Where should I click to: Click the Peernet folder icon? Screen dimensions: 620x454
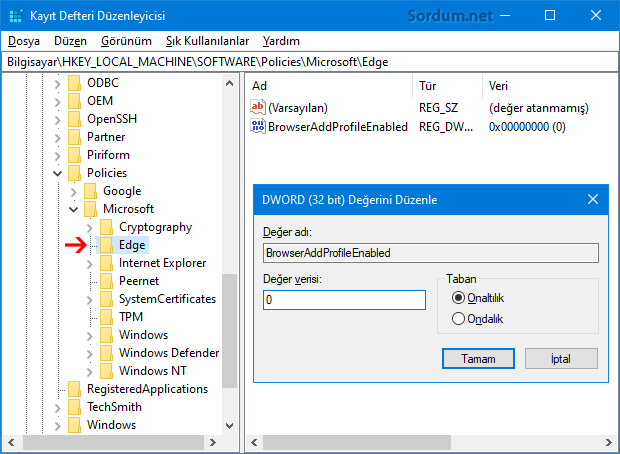pos(106,281)
